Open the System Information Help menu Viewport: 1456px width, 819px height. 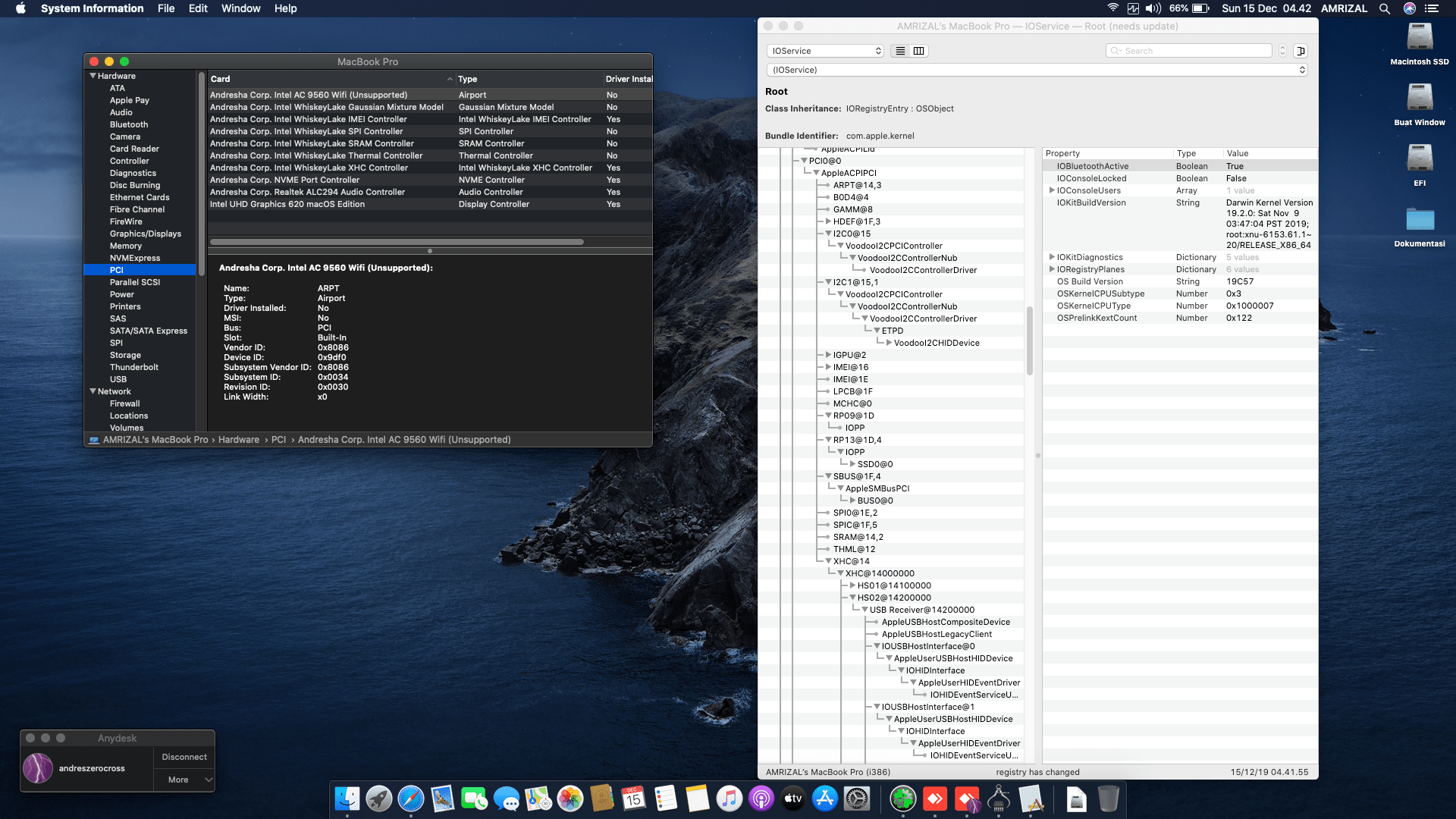[x=286, y=8]
